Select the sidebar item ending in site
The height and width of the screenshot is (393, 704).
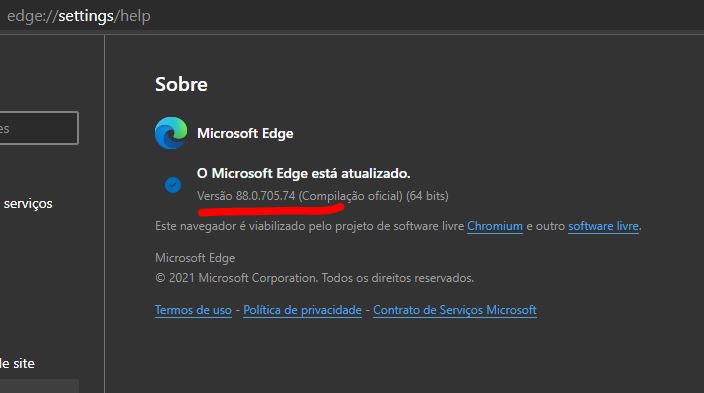17,363
